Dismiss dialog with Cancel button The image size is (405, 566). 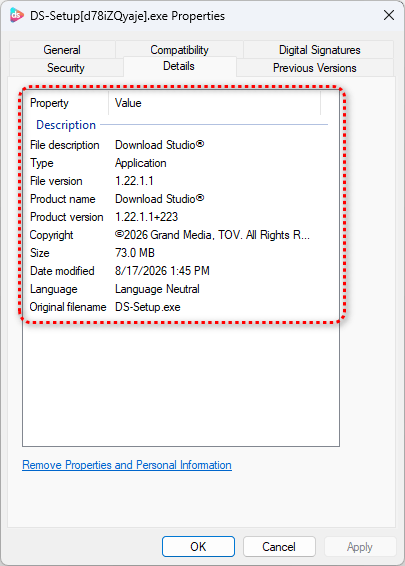click(279, 547)
